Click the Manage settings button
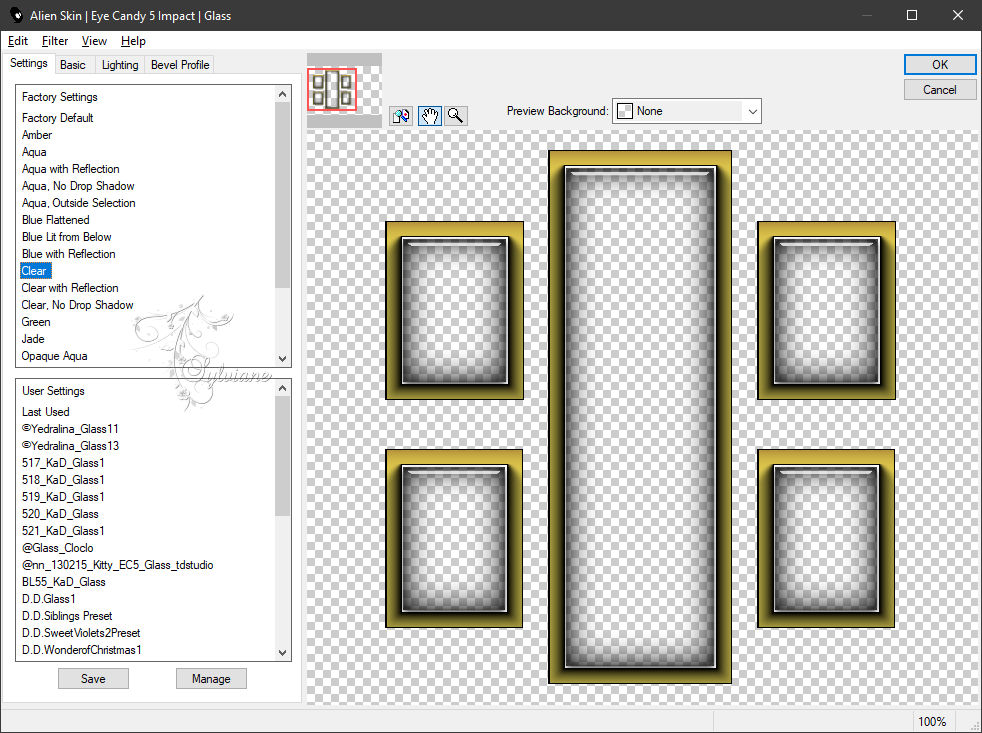Image resolution: width=982 pixels, height=733 pixels. pos(211,678)
